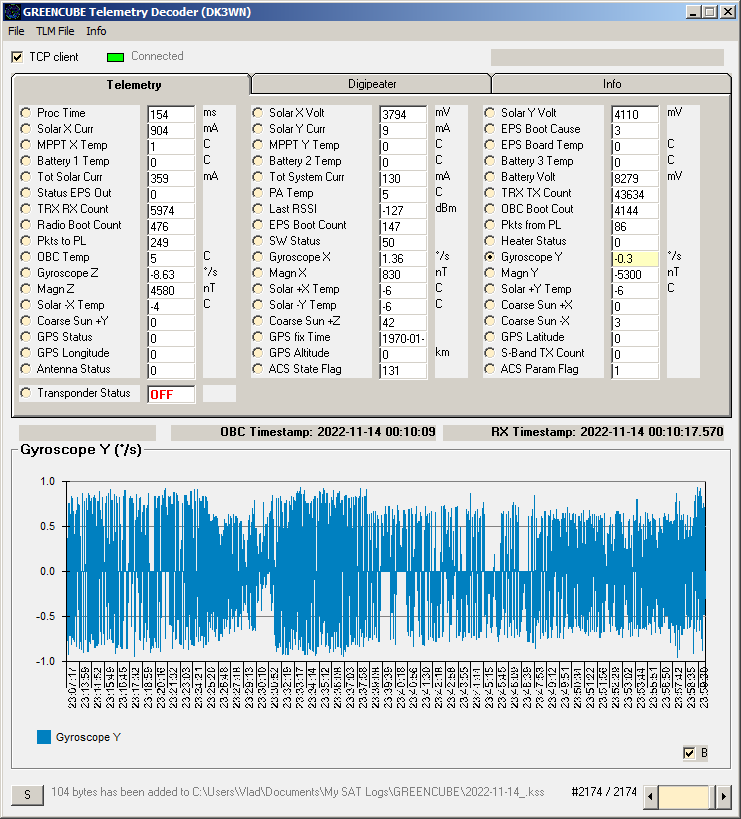Screen dimensions: 741x819
Task: Select the EPS Boot Cause radio button
Action: [x=489, y=128]
